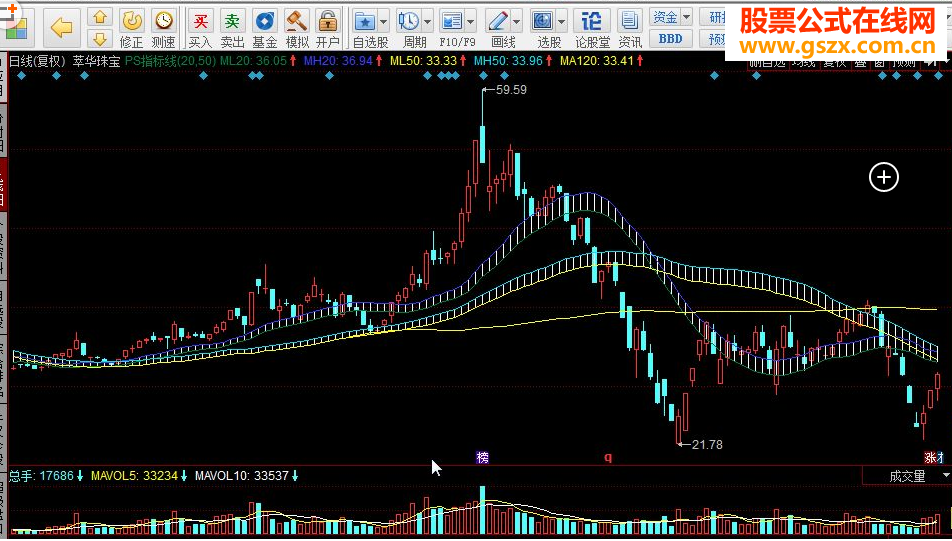Click the purple 榜 event marker
Viewport: 952px width, 541px height.
coord(483,457)
